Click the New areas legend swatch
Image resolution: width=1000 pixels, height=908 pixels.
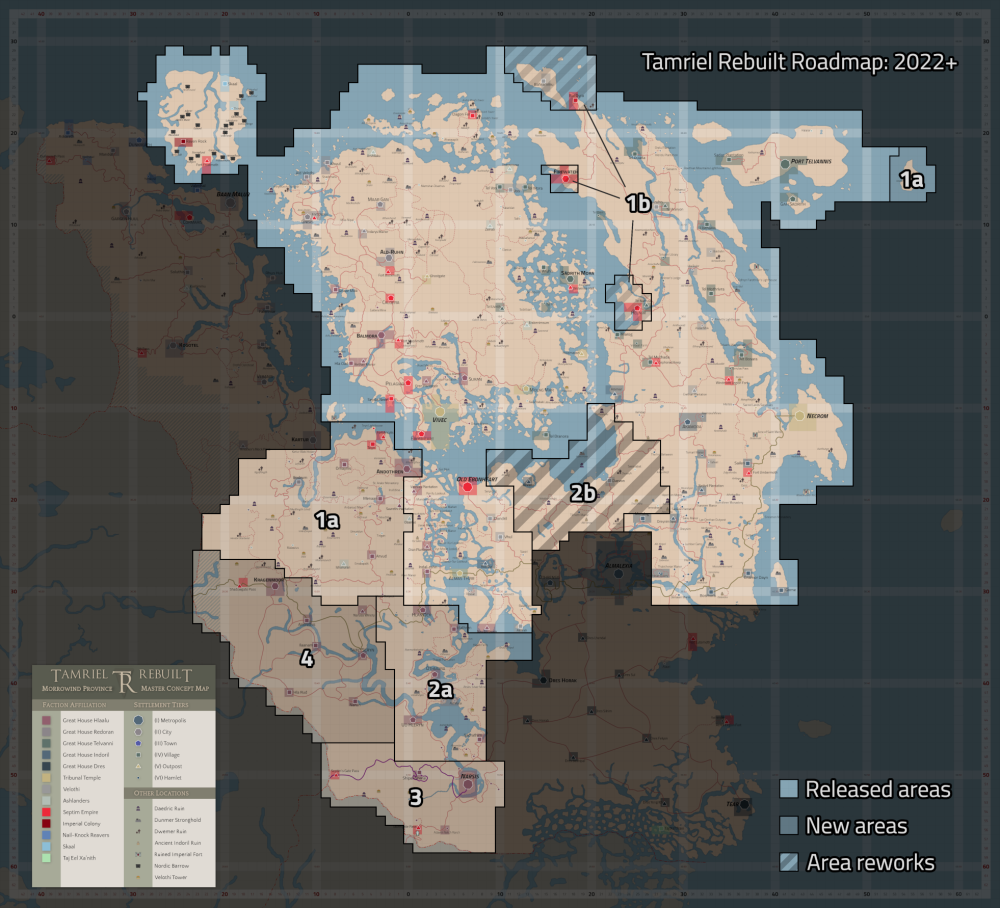789,826
